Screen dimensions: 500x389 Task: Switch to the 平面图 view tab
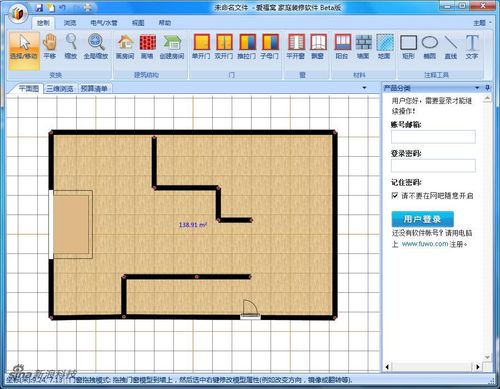coord(28,88)
